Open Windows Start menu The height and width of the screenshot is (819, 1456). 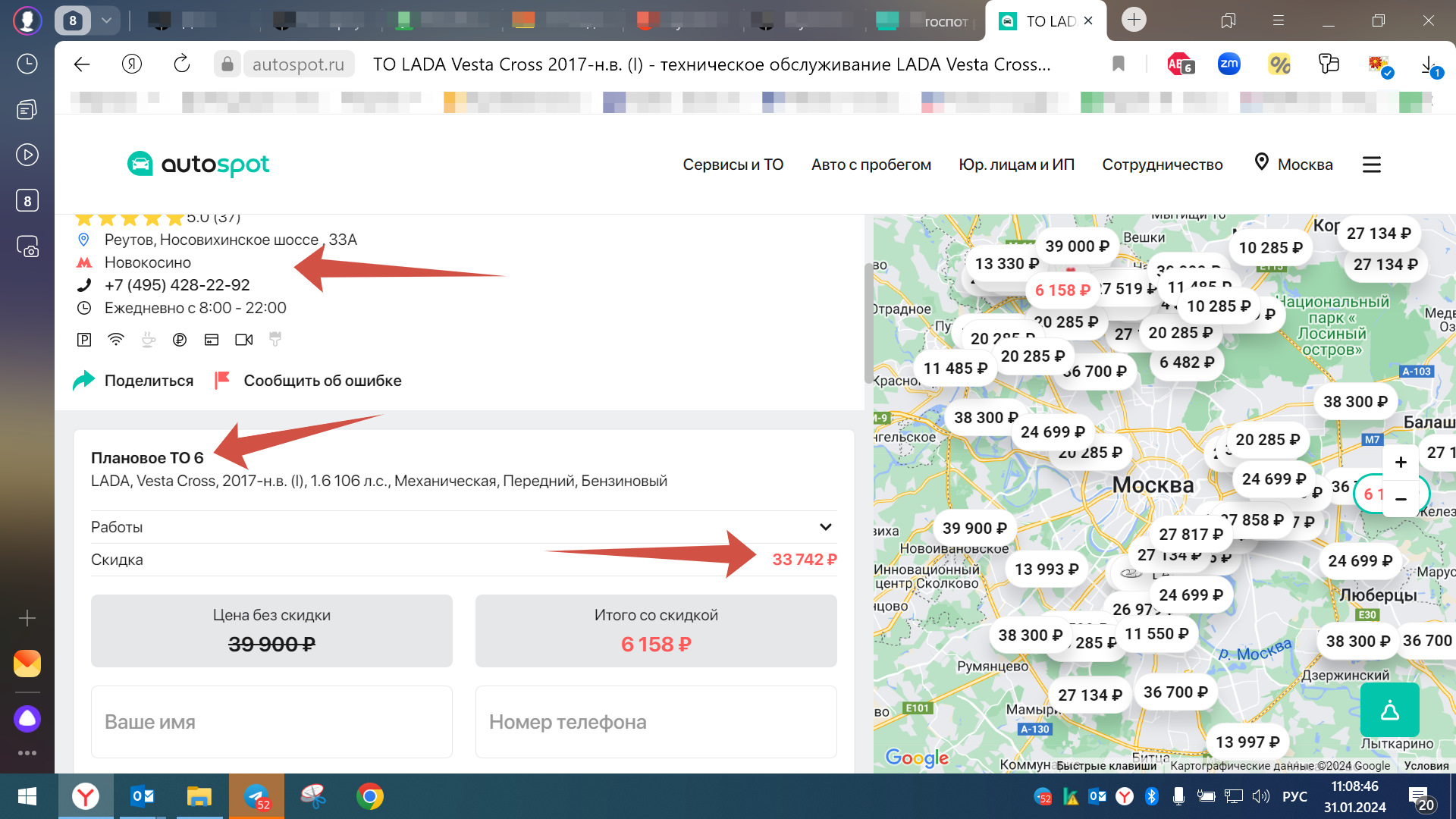pos(27,796)
